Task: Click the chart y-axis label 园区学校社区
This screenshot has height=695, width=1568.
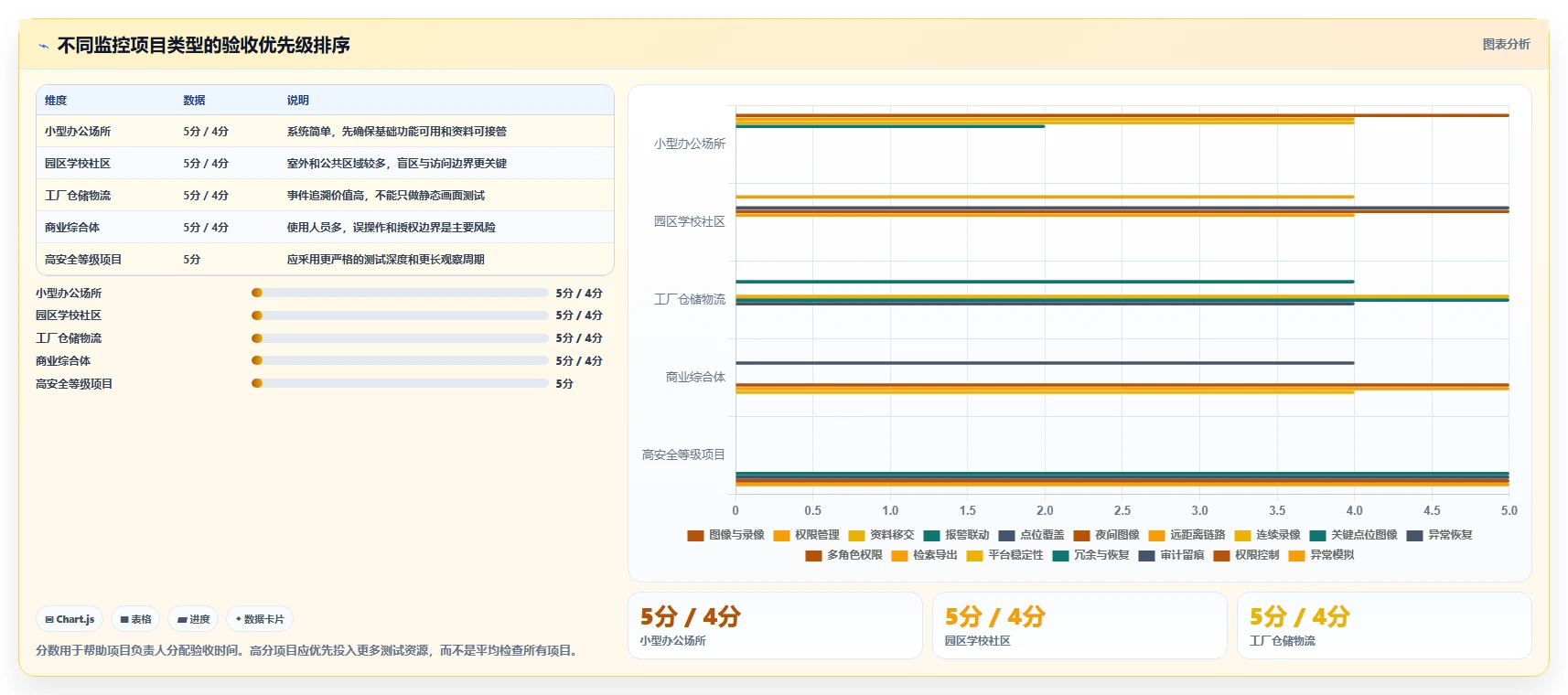Action: point(690,222)
